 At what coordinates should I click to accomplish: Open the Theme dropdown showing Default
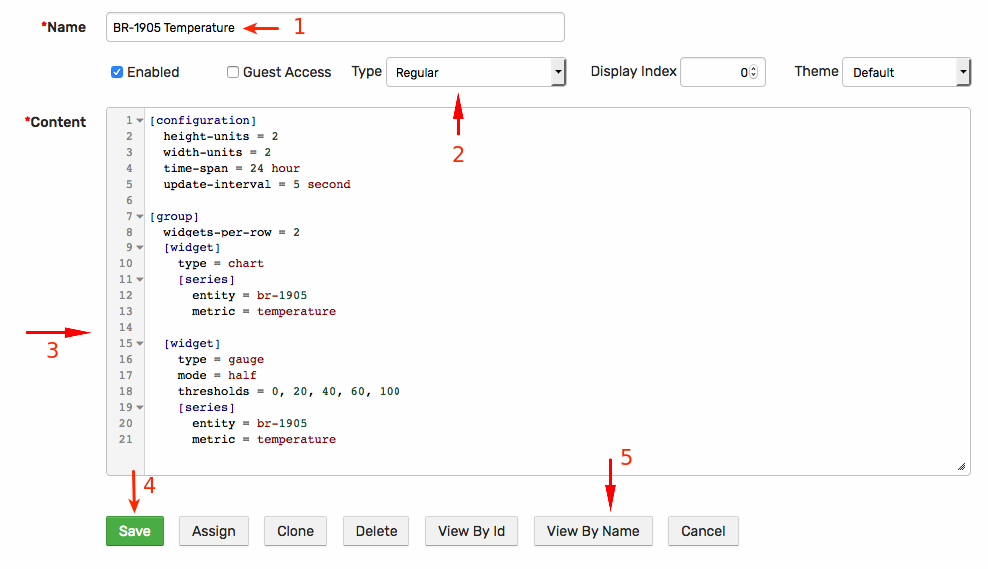click(906, 72)
